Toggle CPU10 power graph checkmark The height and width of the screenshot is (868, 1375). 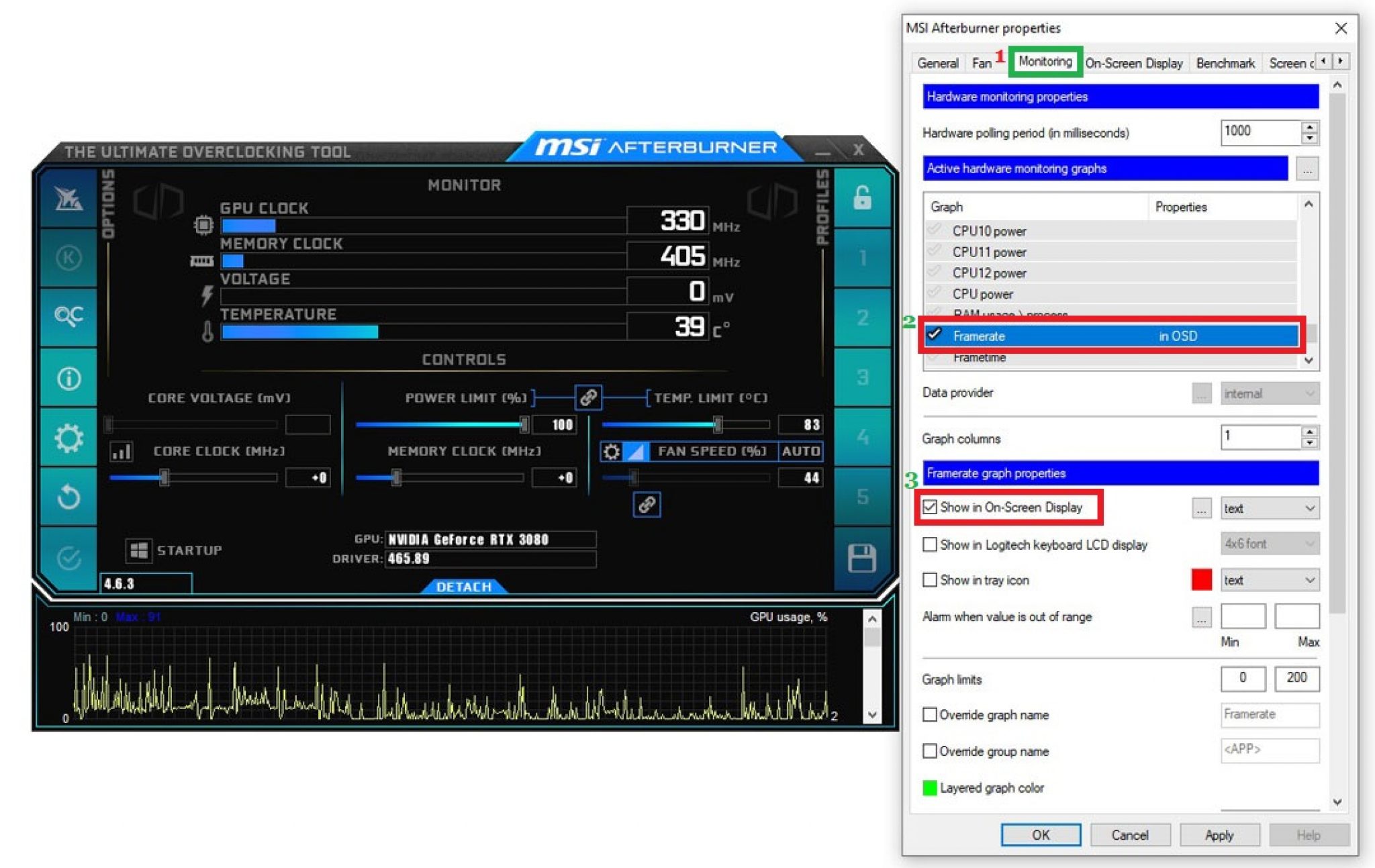pyautogui.click(x=934, y=230)
